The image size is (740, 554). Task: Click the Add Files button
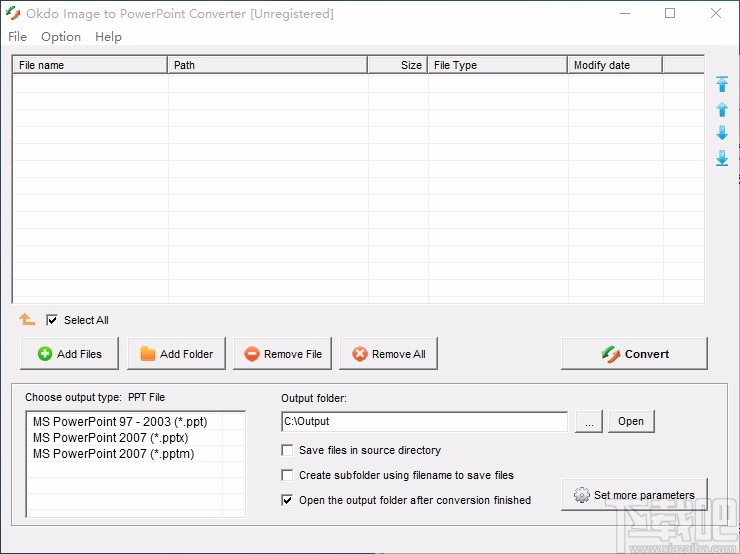coord(69,353)
